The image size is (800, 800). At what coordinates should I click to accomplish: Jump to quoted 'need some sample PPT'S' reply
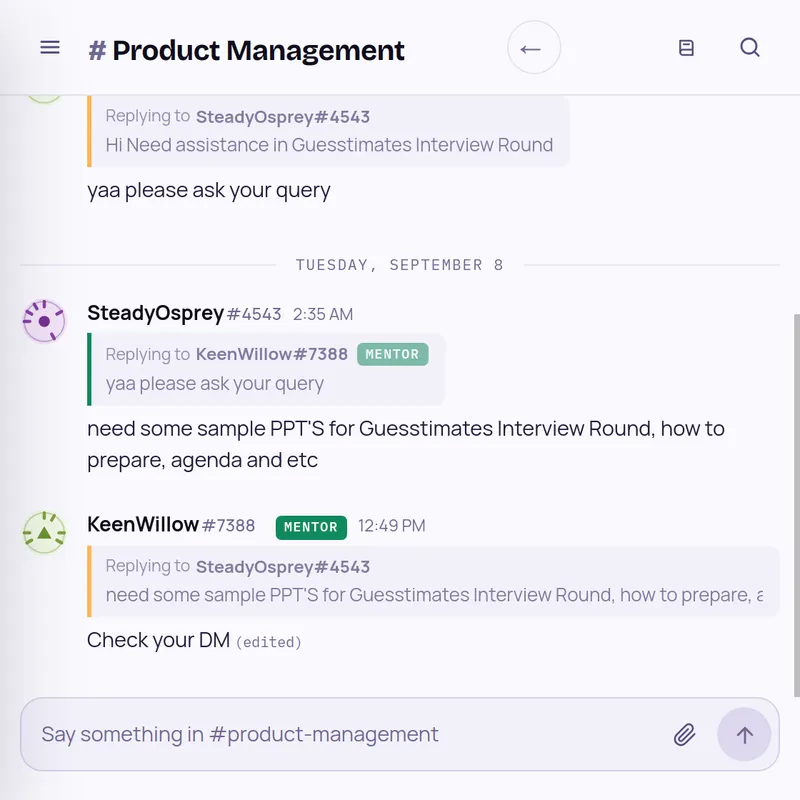[433, 581]
